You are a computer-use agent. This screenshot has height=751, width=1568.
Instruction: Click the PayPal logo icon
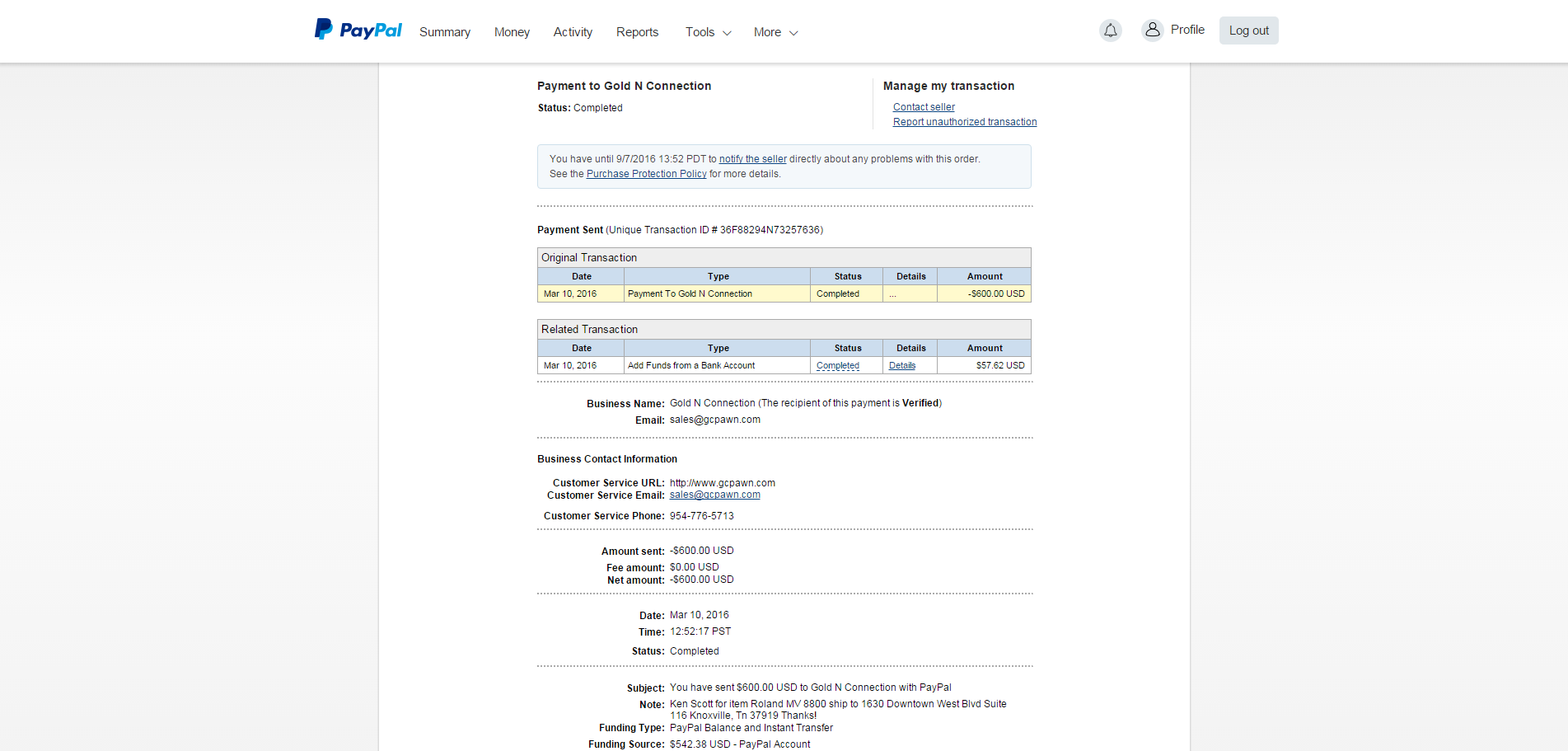[324, 30]
